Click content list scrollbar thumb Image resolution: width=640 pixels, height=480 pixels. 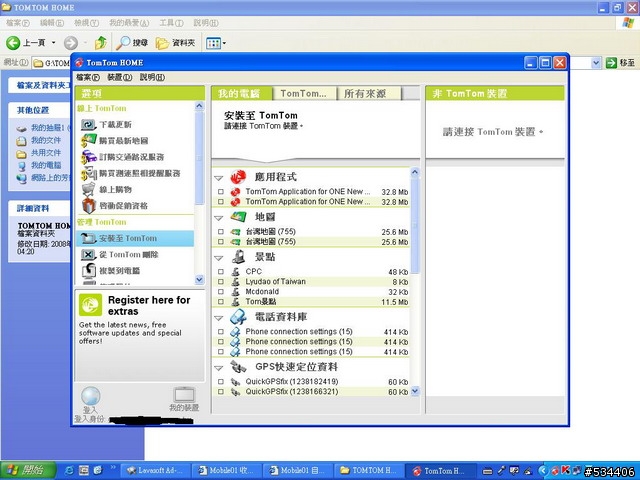tap(415, 225)
